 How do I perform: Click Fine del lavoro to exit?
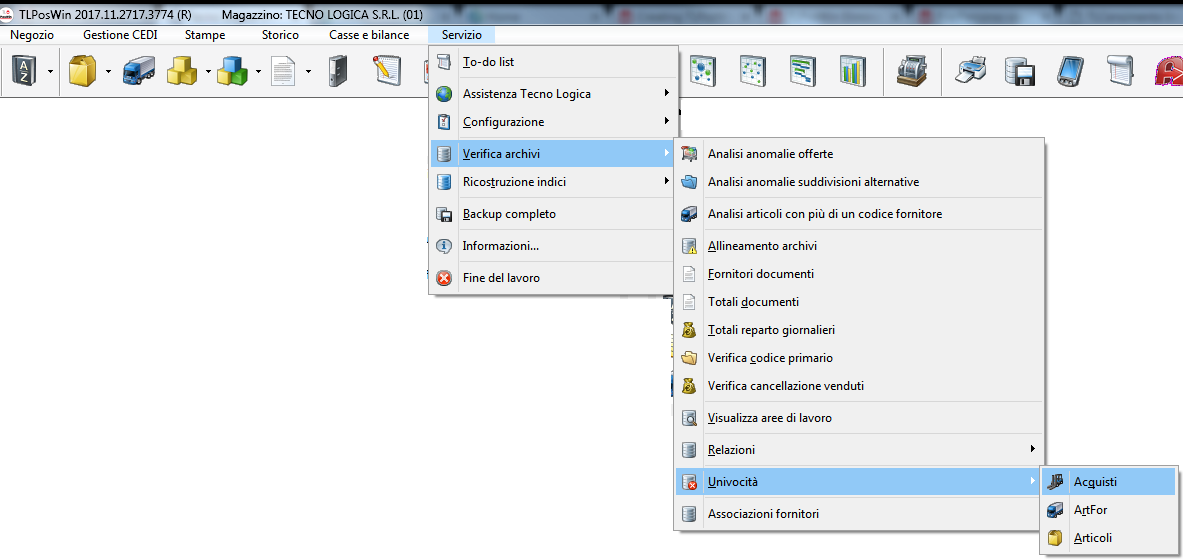[x=501, y=278]
